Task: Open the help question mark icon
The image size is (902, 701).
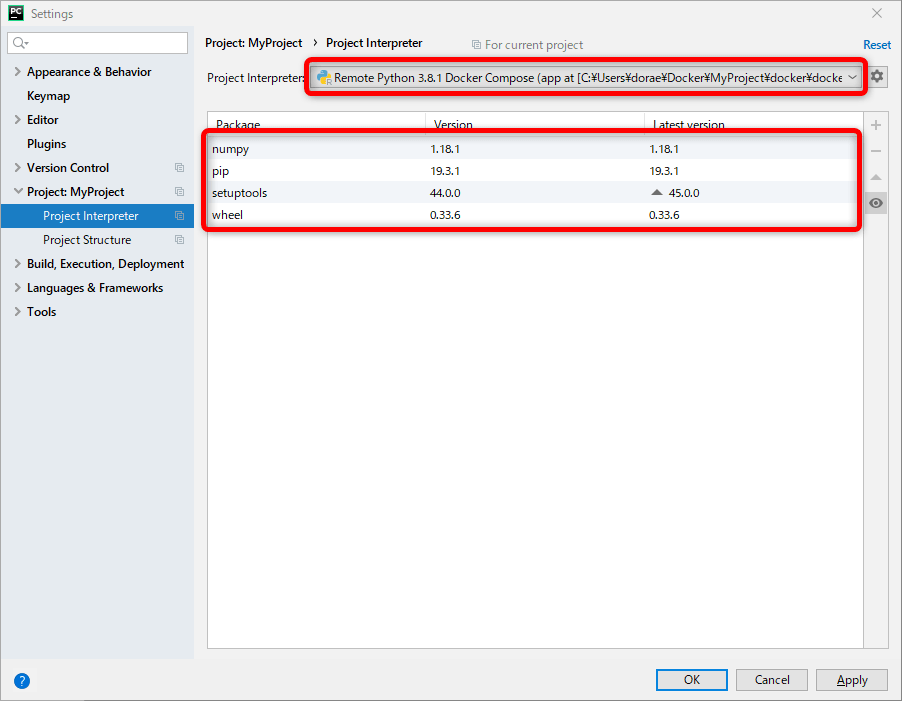Action: (x=22, y=681)
